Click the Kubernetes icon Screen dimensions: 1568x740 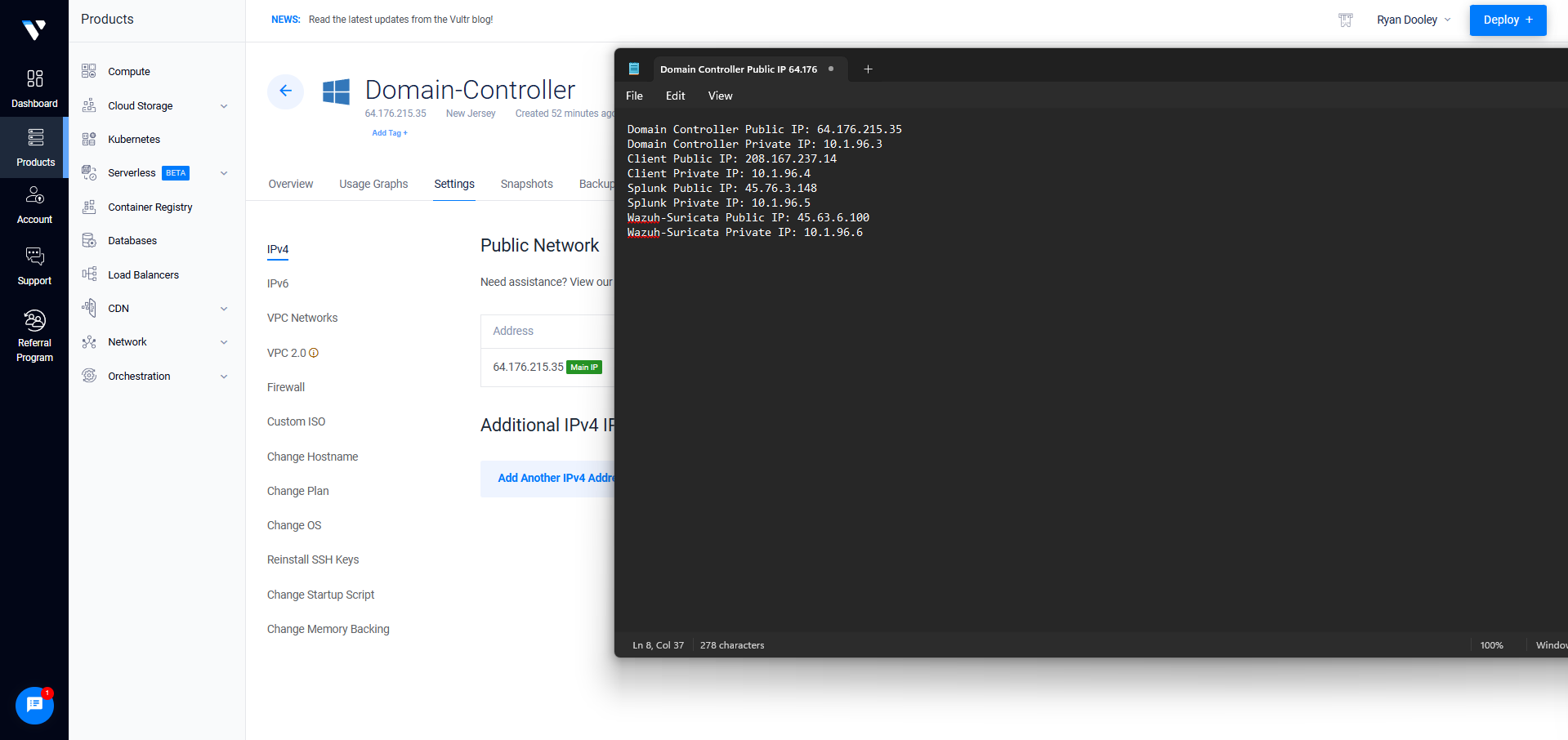click(89, 139)
